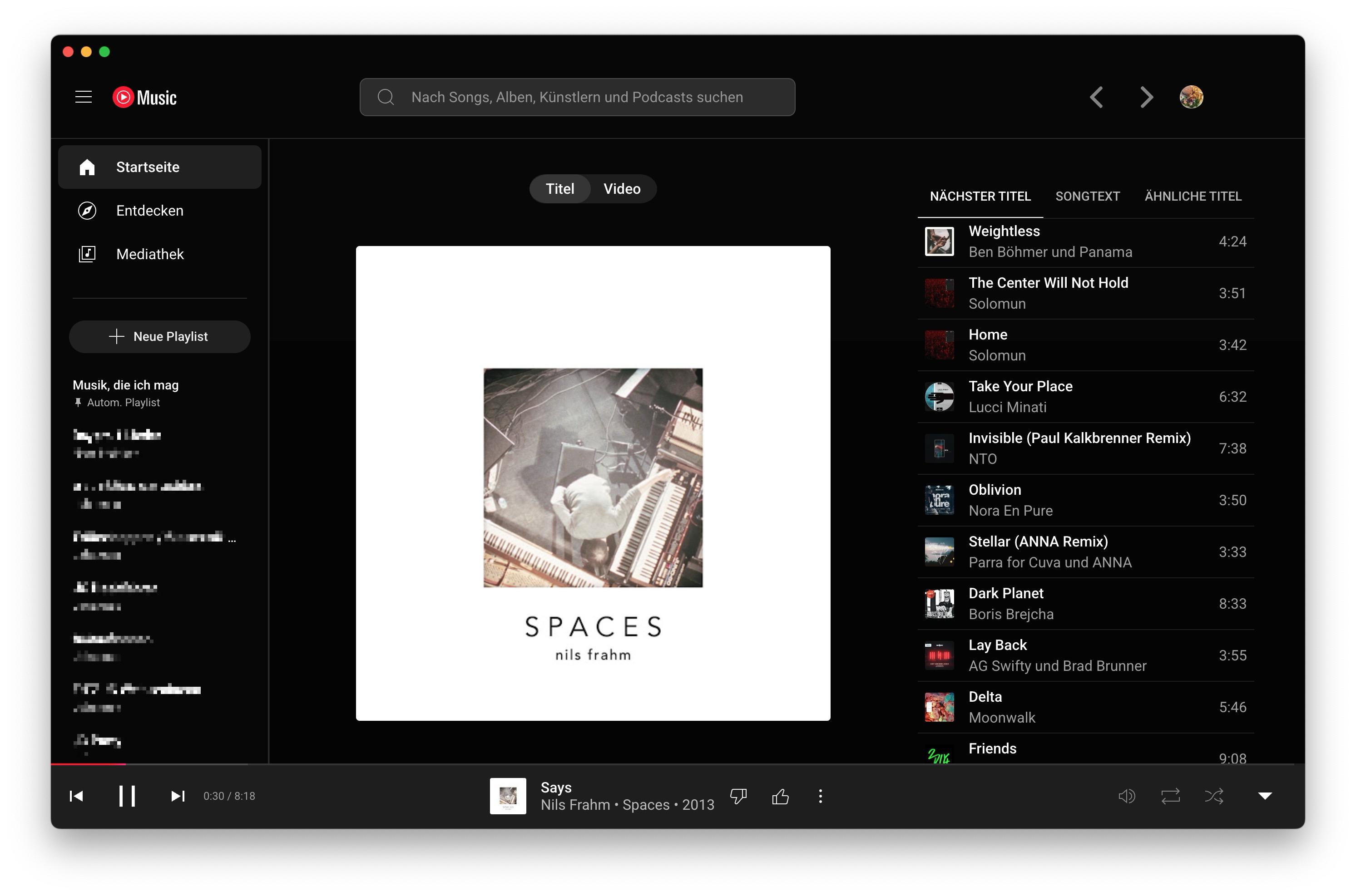
Task: Click the Ben Böhmer und Panama artist text
Action: (1050, 252)
